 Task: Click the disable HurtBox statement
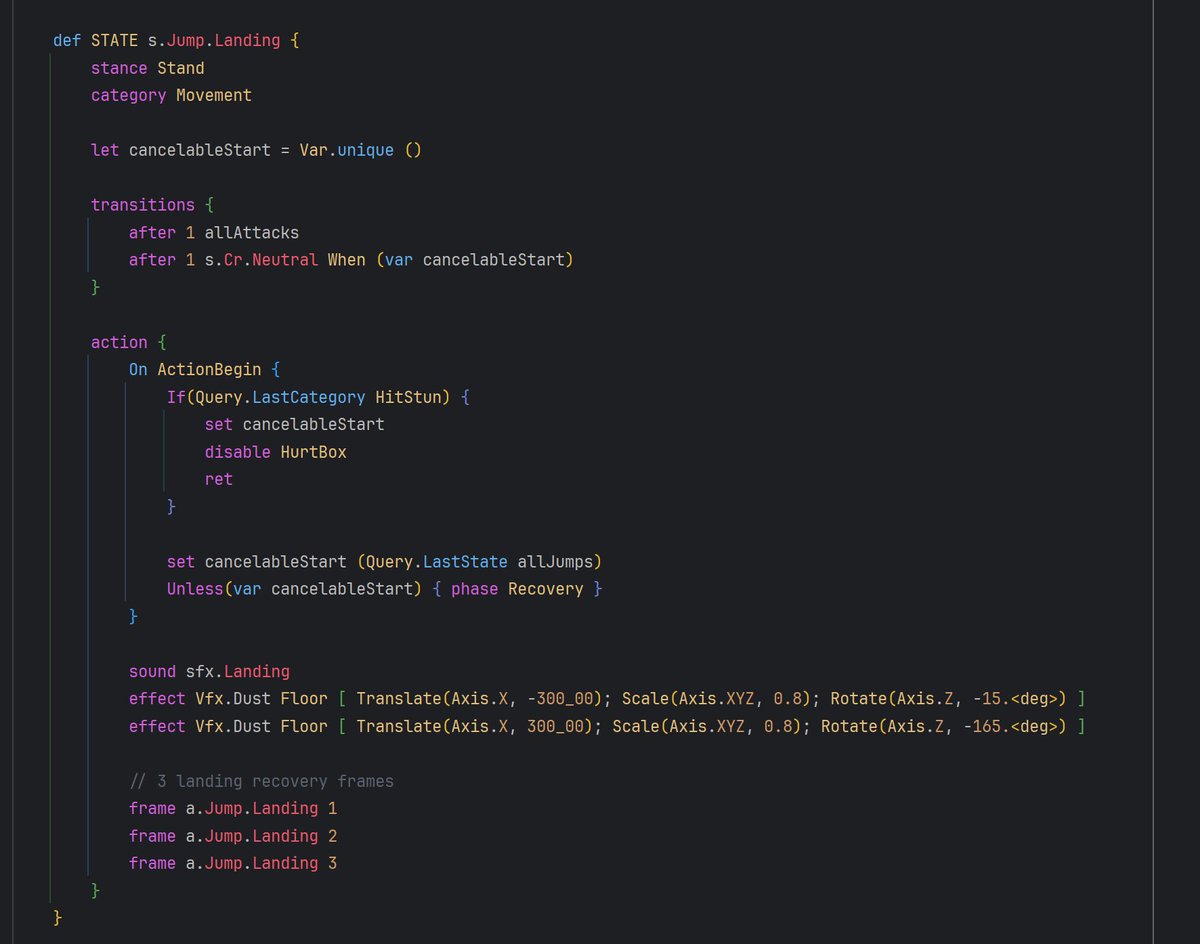click(x=276, y=451)
